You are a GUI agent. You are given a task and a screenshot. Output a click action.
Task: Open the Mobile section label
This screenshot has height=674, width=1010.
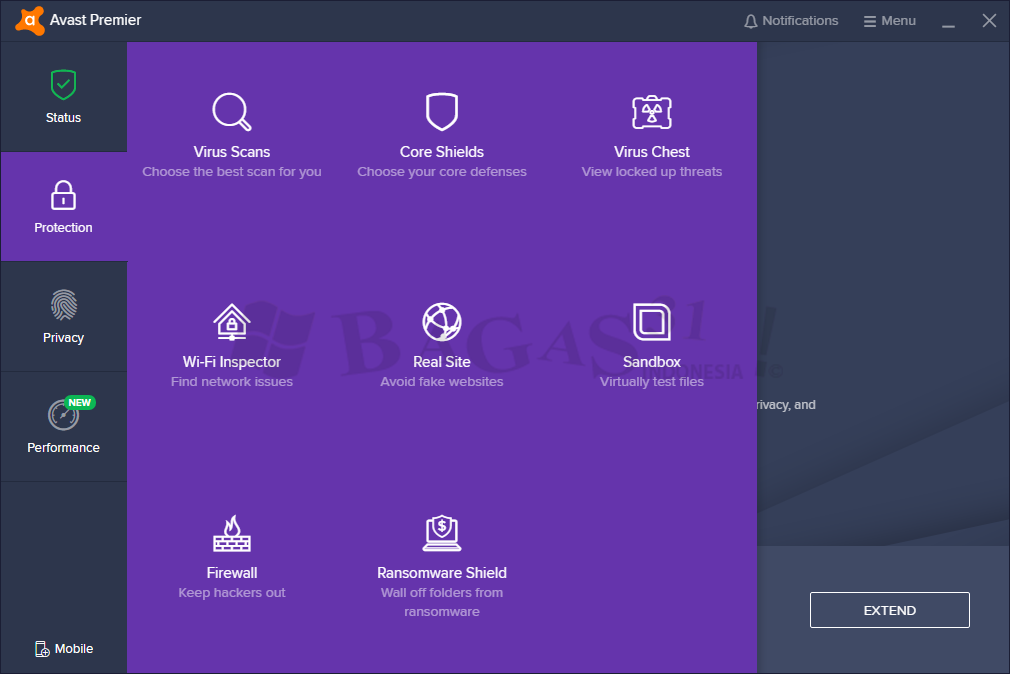pos(73,649)
